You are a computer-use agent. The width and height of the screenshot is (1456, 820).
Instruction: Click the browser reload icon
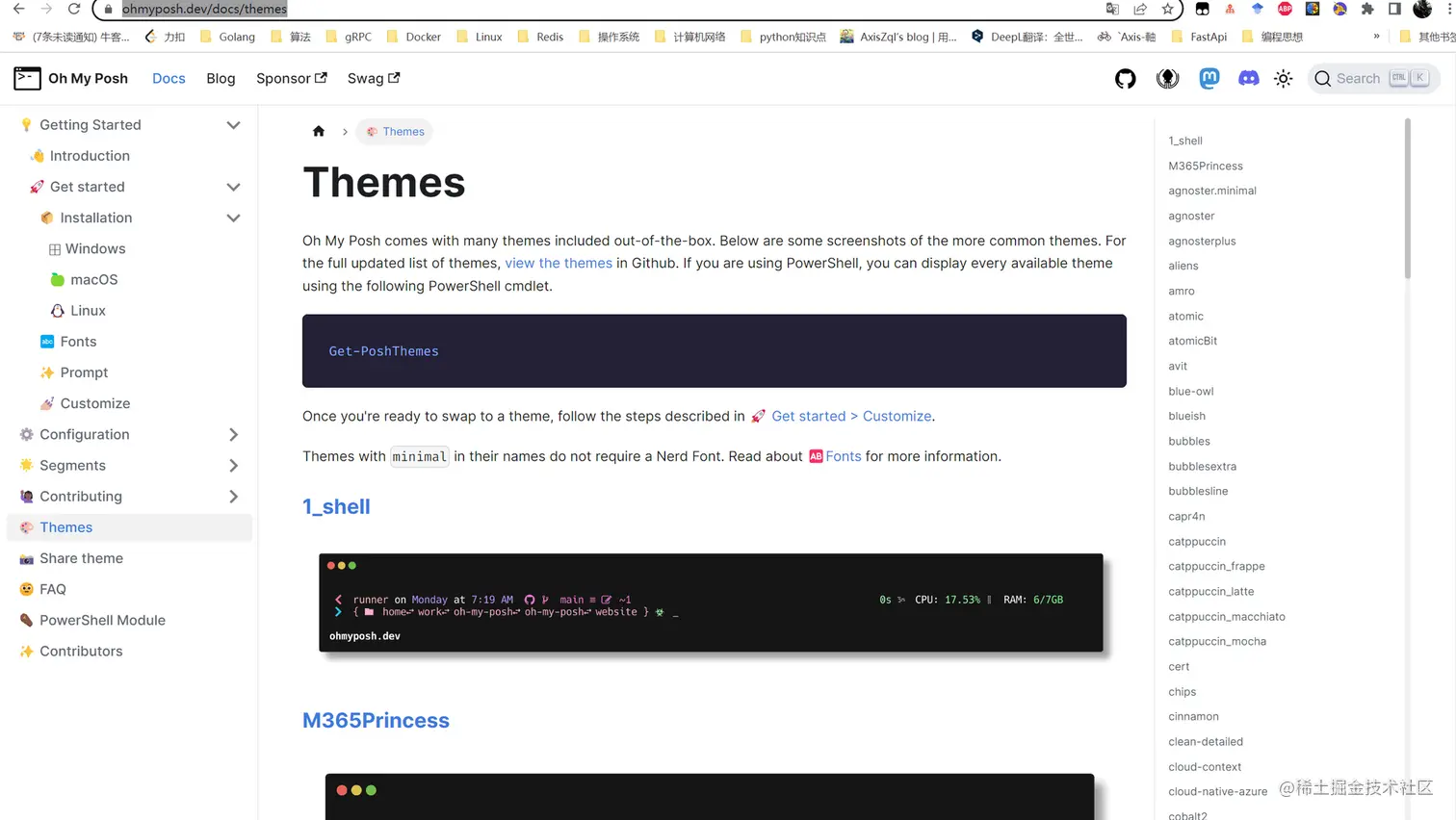[x=74, y=9]
